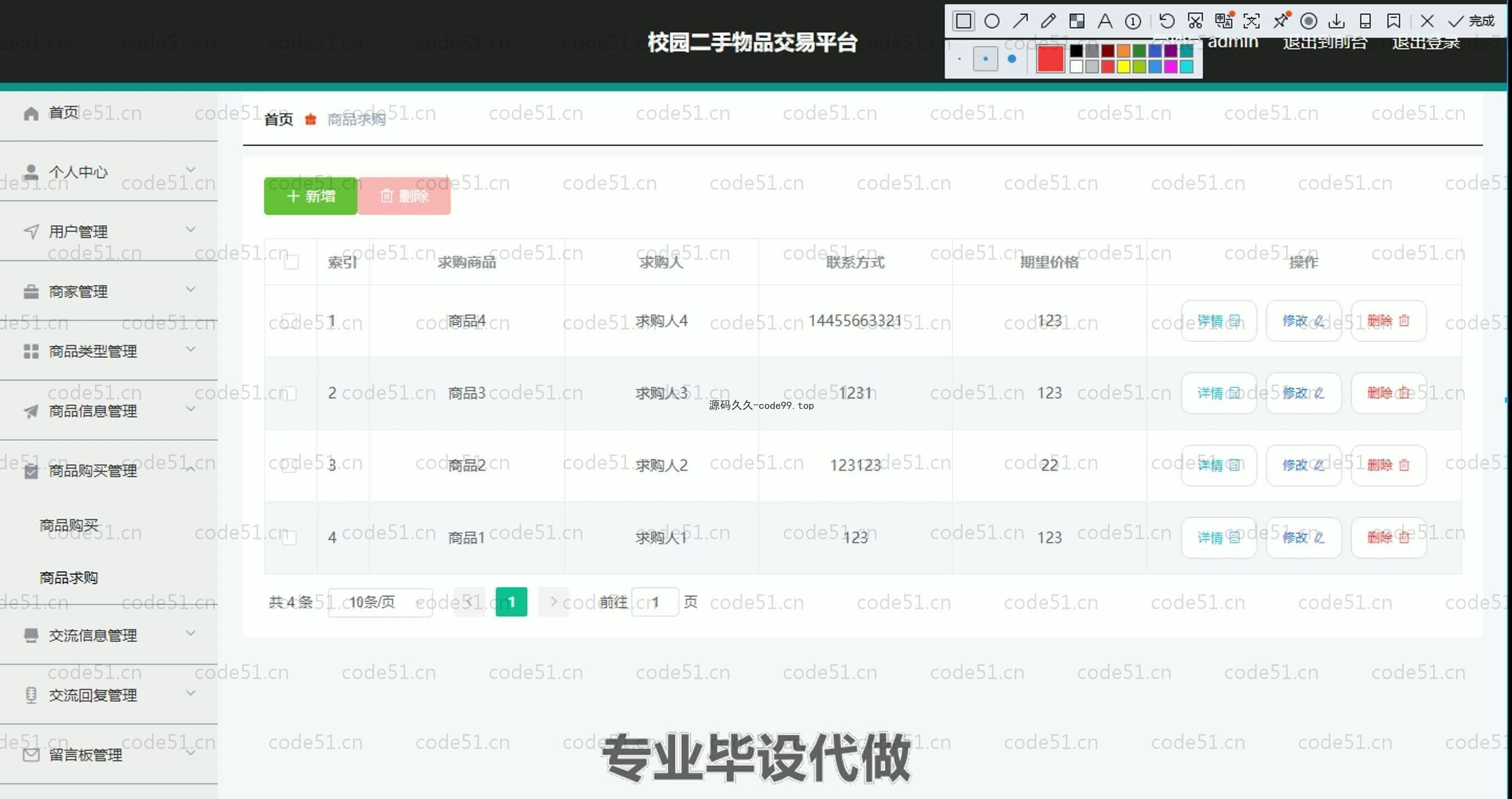This screenshot has height=799, width=1512.
Task: Select the numbered step marker tool
Action: [x=1133, y=21]
